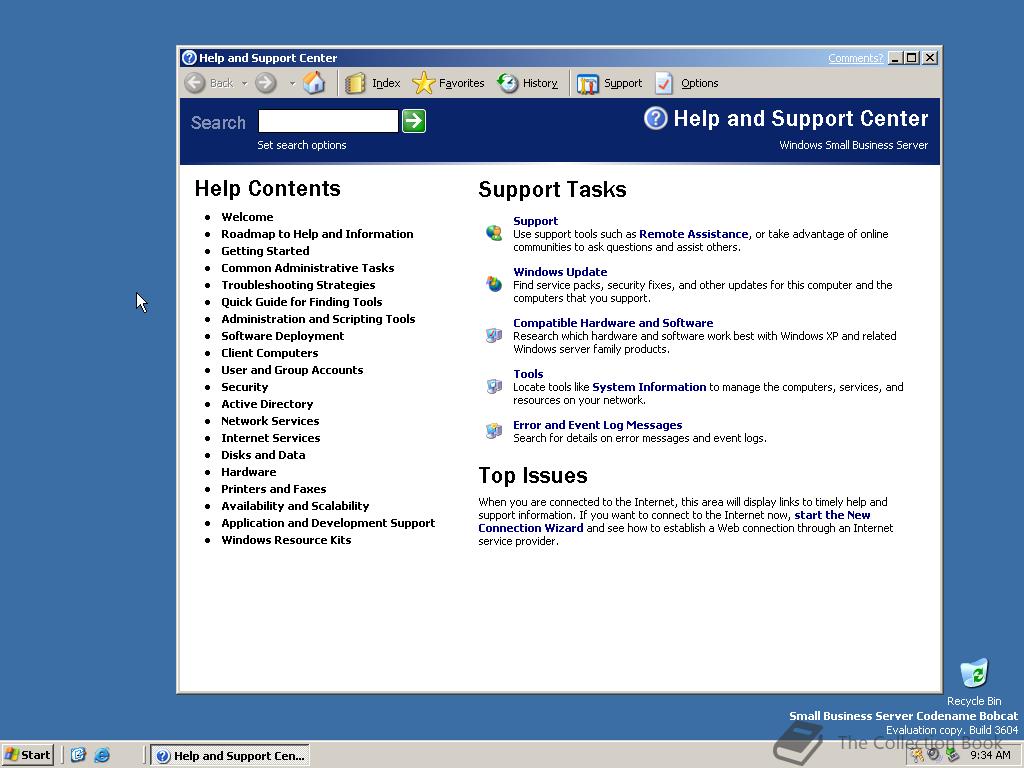Image resolution: width=1024 pixels, height=768 pixels.
Task: Open the Hardware help topic
Action: [x=248, y=472]
